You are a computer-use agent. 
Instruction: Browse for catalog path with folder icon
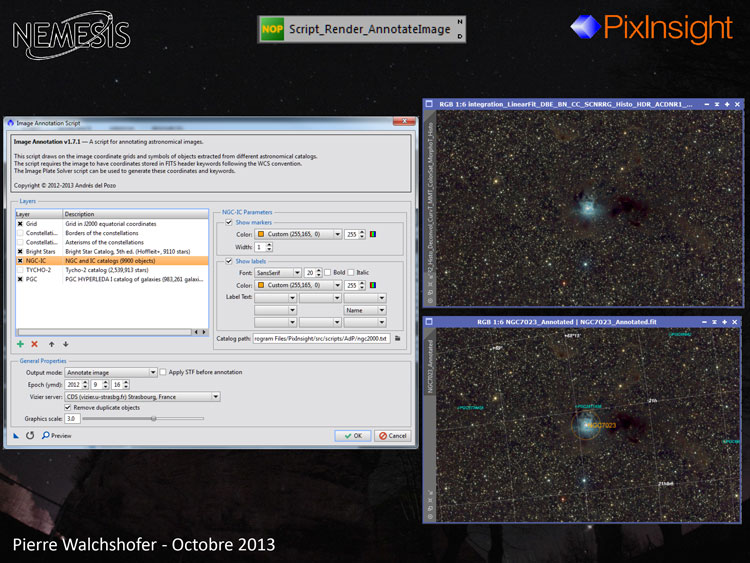397,338
